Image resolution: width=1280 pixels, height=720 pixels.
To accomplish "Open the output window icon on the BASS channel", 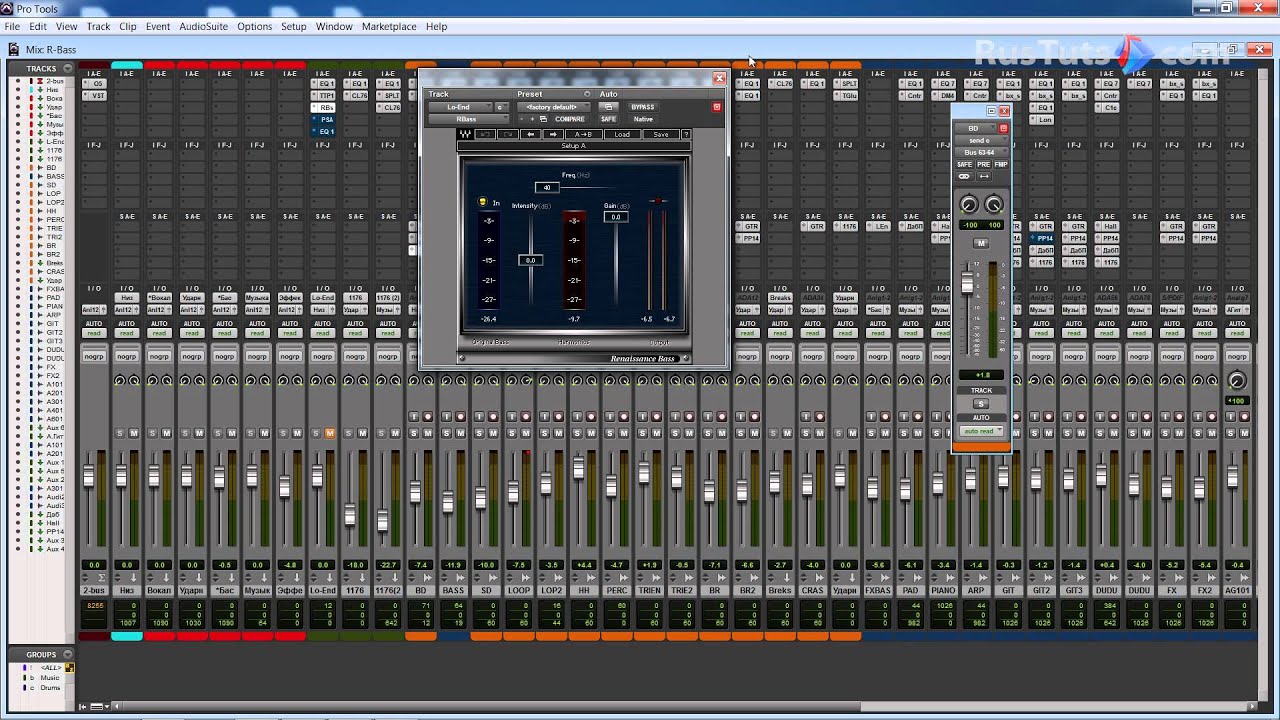I will pyautogui.click(x=460, y=577).
